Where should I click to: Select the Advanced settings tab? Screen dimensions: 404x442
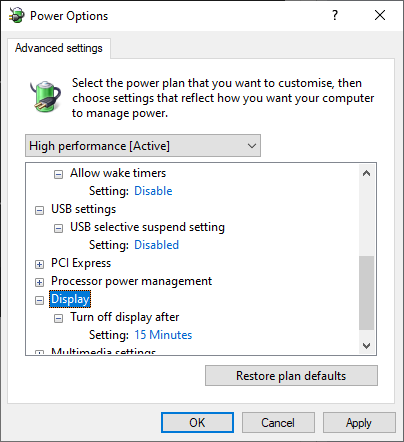coord(59,48)
